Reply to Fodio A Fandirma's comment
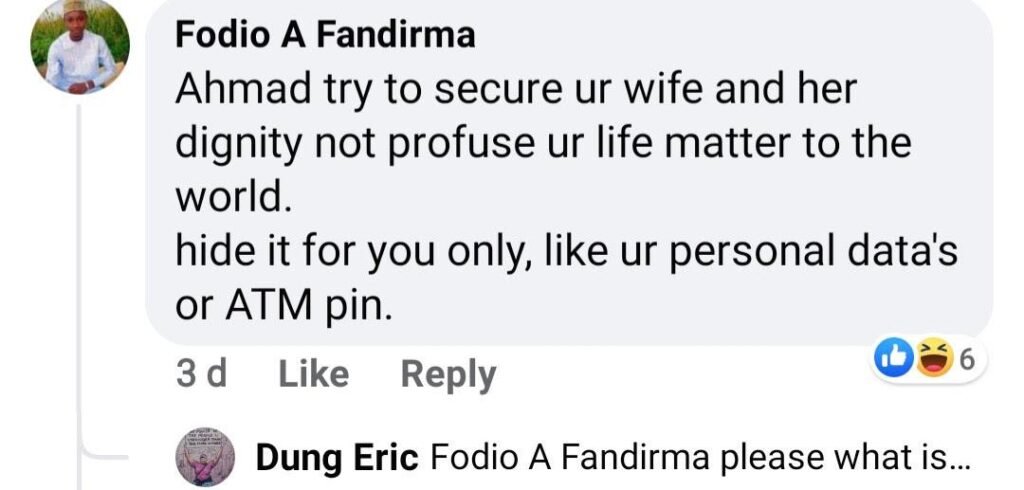Viewport: 1024px width, 490px height. 448,375
